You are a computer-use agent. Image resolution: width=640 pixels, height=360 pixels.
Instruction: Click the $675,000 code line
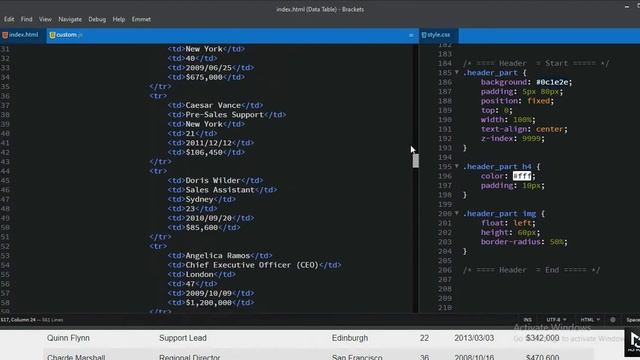(206, 77)
